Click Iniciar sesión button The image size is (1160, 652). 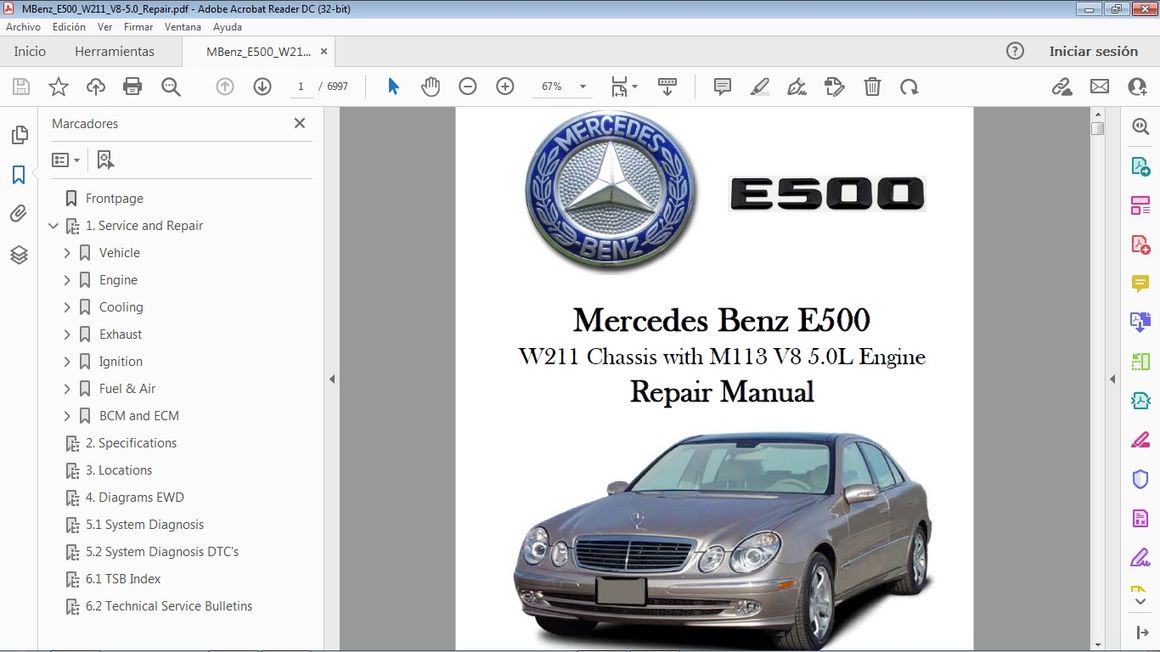point(1093,51)
